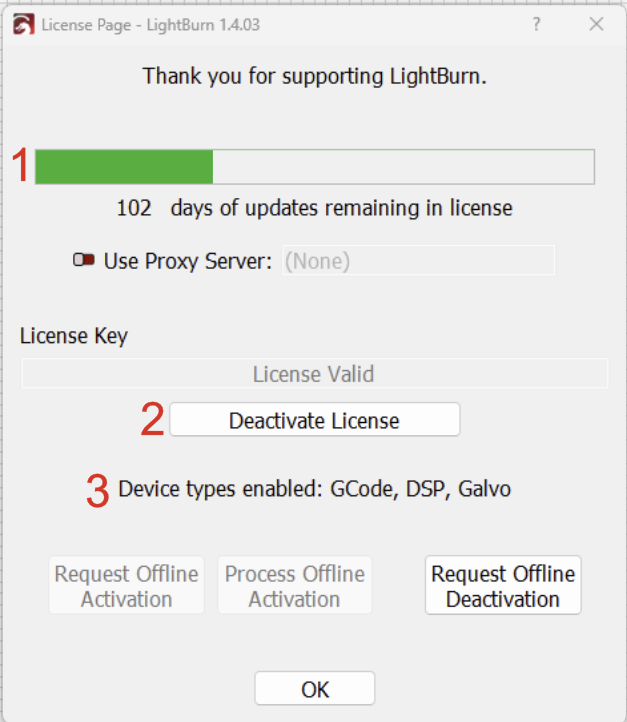Viewport: 627px width, 722px height.
Task: Click the Device types enabled text line
Action: coord(314,489)
